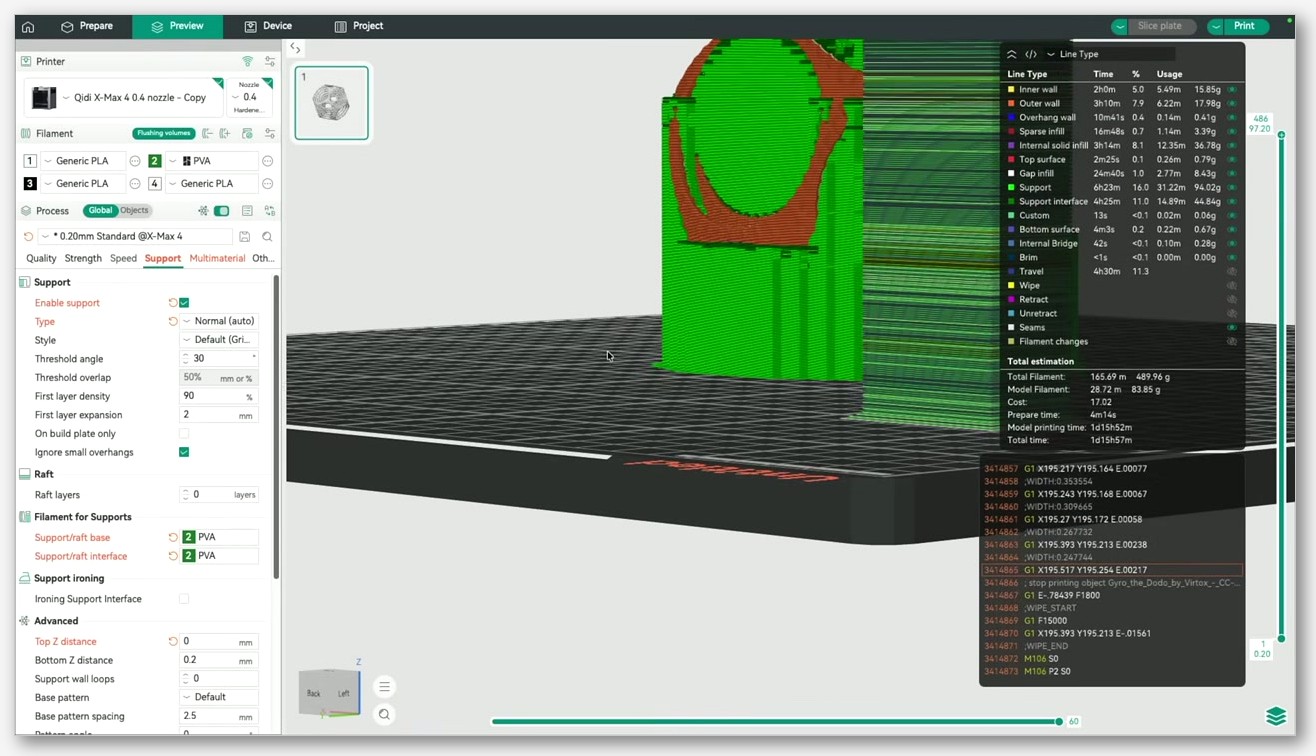The image size is (1316, 756).
Task: Open options for filament 2 PVA
Action: [x=267, y=161]
